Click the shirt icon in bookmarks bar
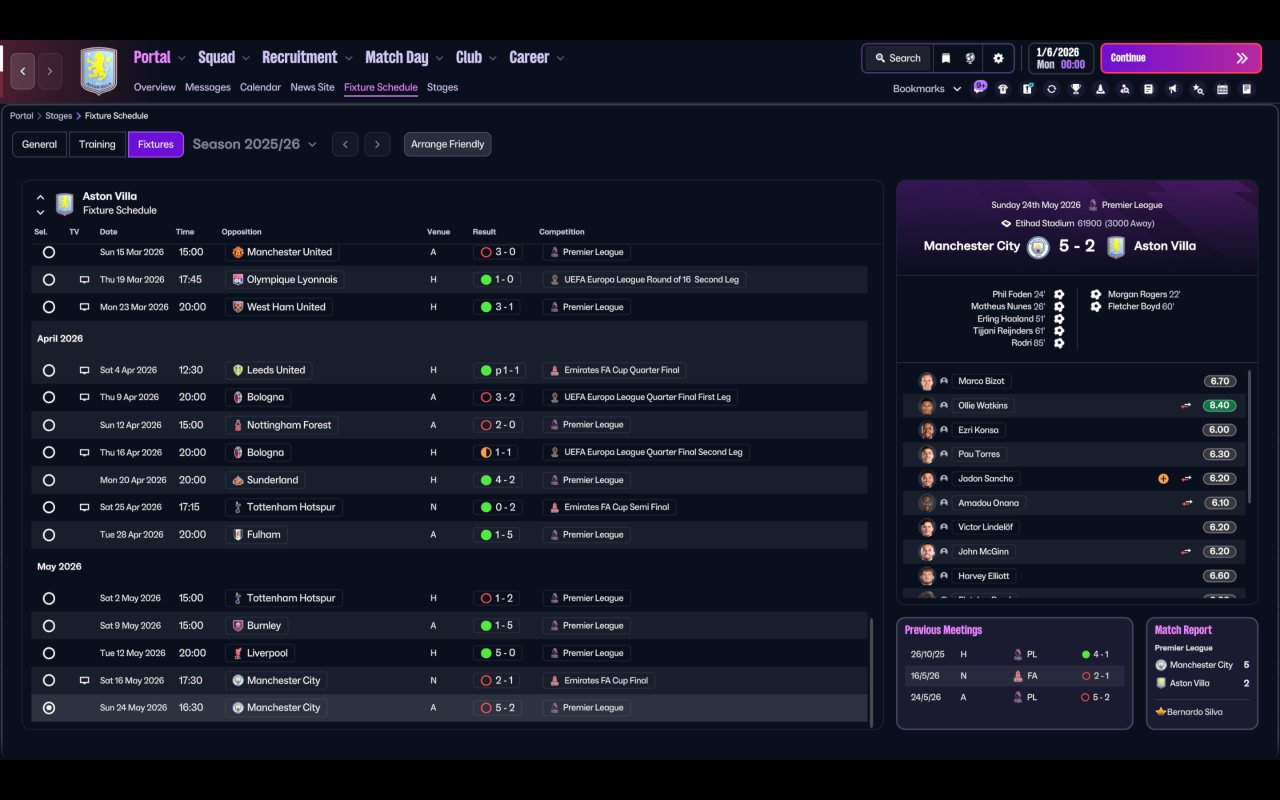The height and width of the screenshot is (800, 1280). coord(1003,89)
